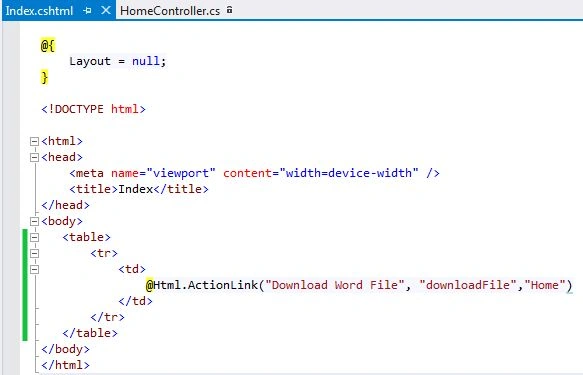Collapse the <td> element outline

click(34, 269)
